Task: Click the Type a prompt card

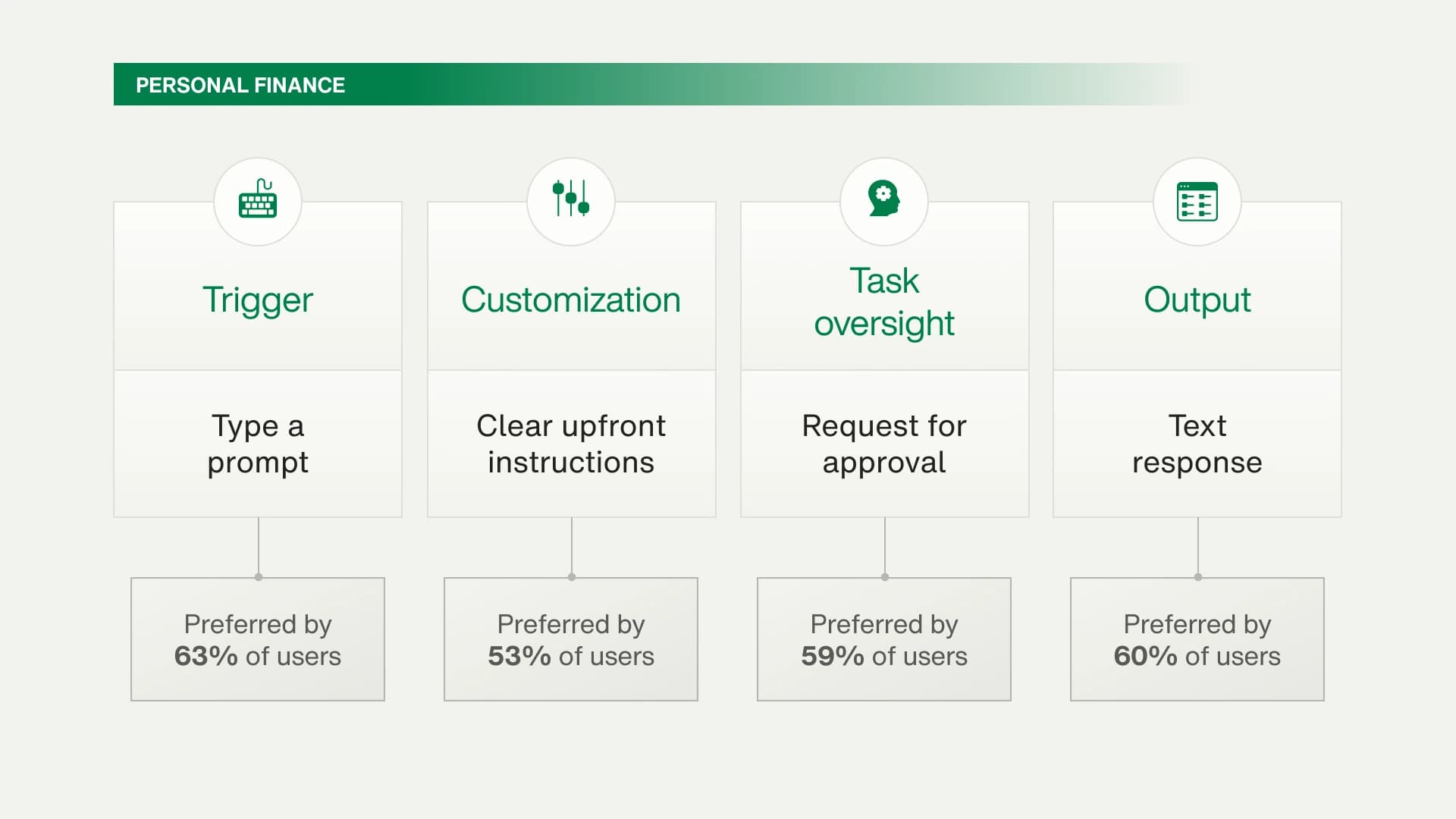Action: tap(258, 444)
